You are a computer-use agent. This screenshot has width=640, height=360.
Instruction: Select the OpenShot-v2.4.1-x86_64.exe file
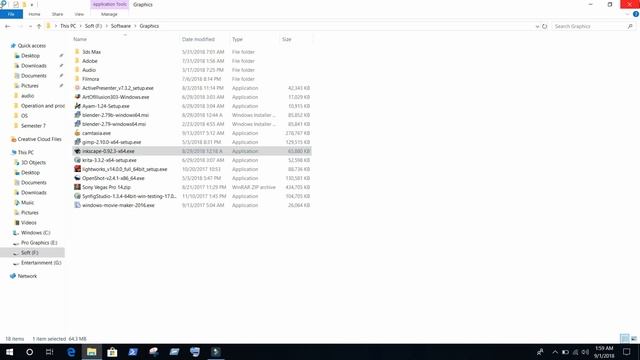pyautogui.click(x=113, y=178)
